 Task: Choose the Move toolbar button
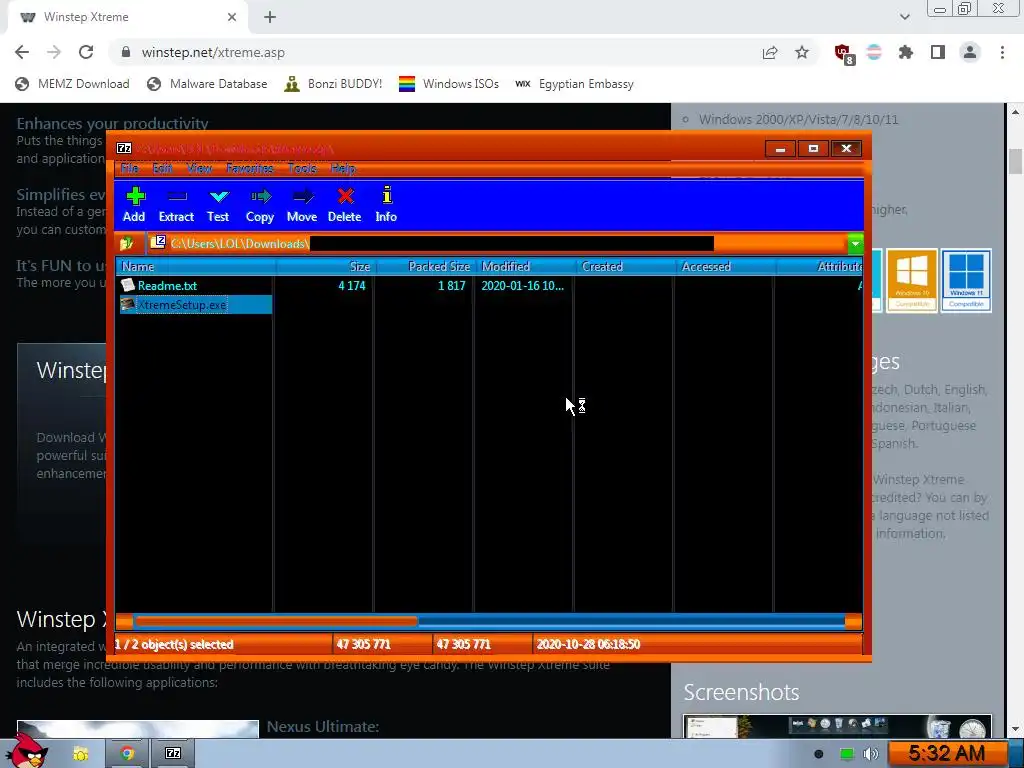[302, 204]
